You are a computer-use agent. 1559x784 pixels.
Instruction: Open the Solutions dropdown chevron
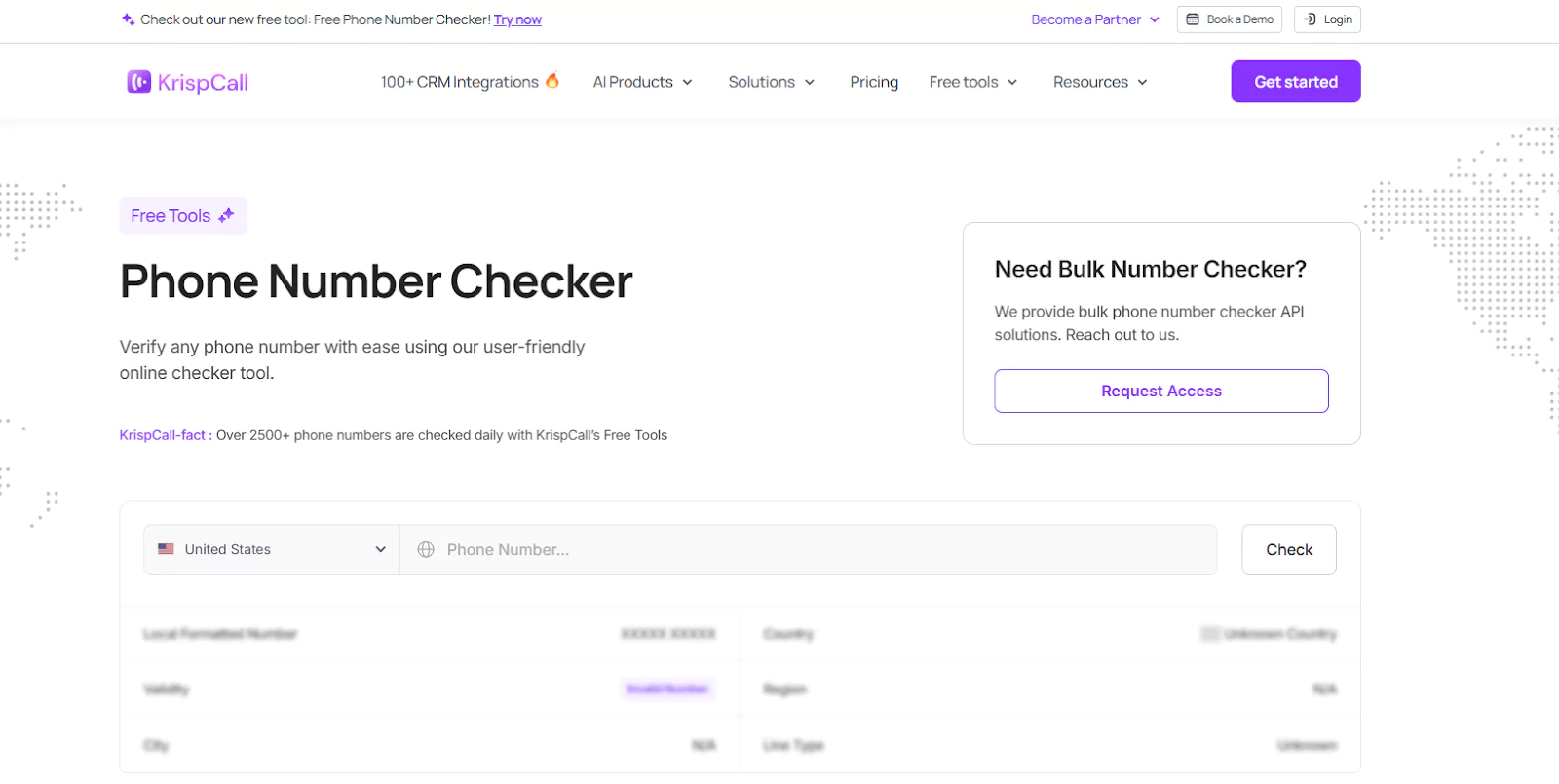(x=810, y=83)
